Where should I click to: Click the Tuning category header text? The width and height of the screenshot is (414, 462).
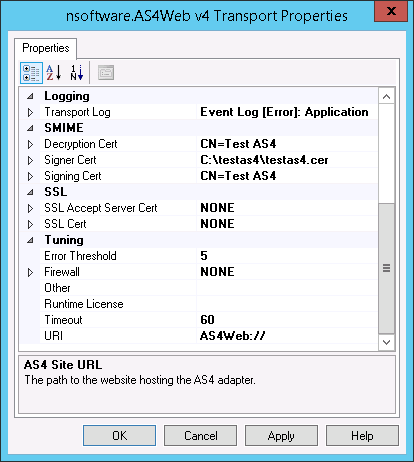click(x=64, y=240)
